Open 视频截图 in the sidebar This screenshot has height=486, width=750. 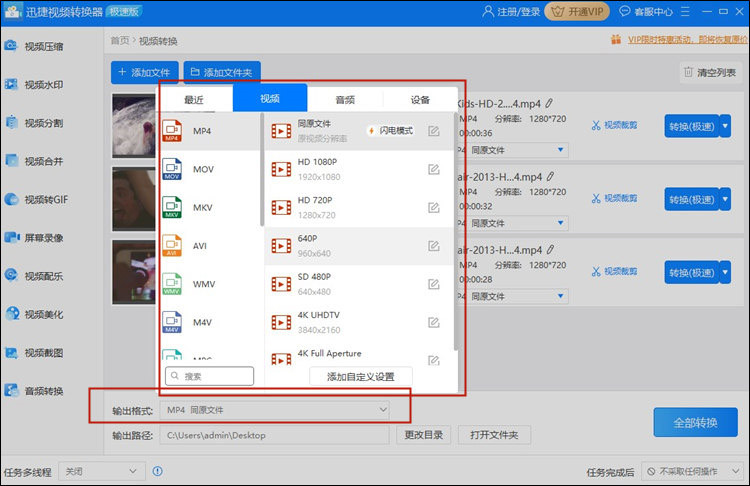(33, 353)
